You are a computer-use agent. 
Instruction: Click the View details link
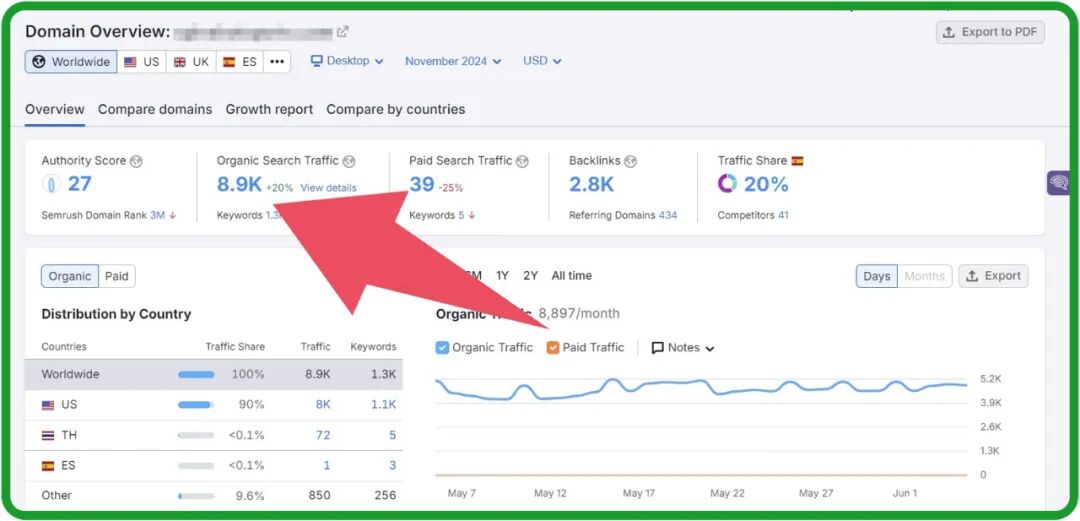[328, 188]
